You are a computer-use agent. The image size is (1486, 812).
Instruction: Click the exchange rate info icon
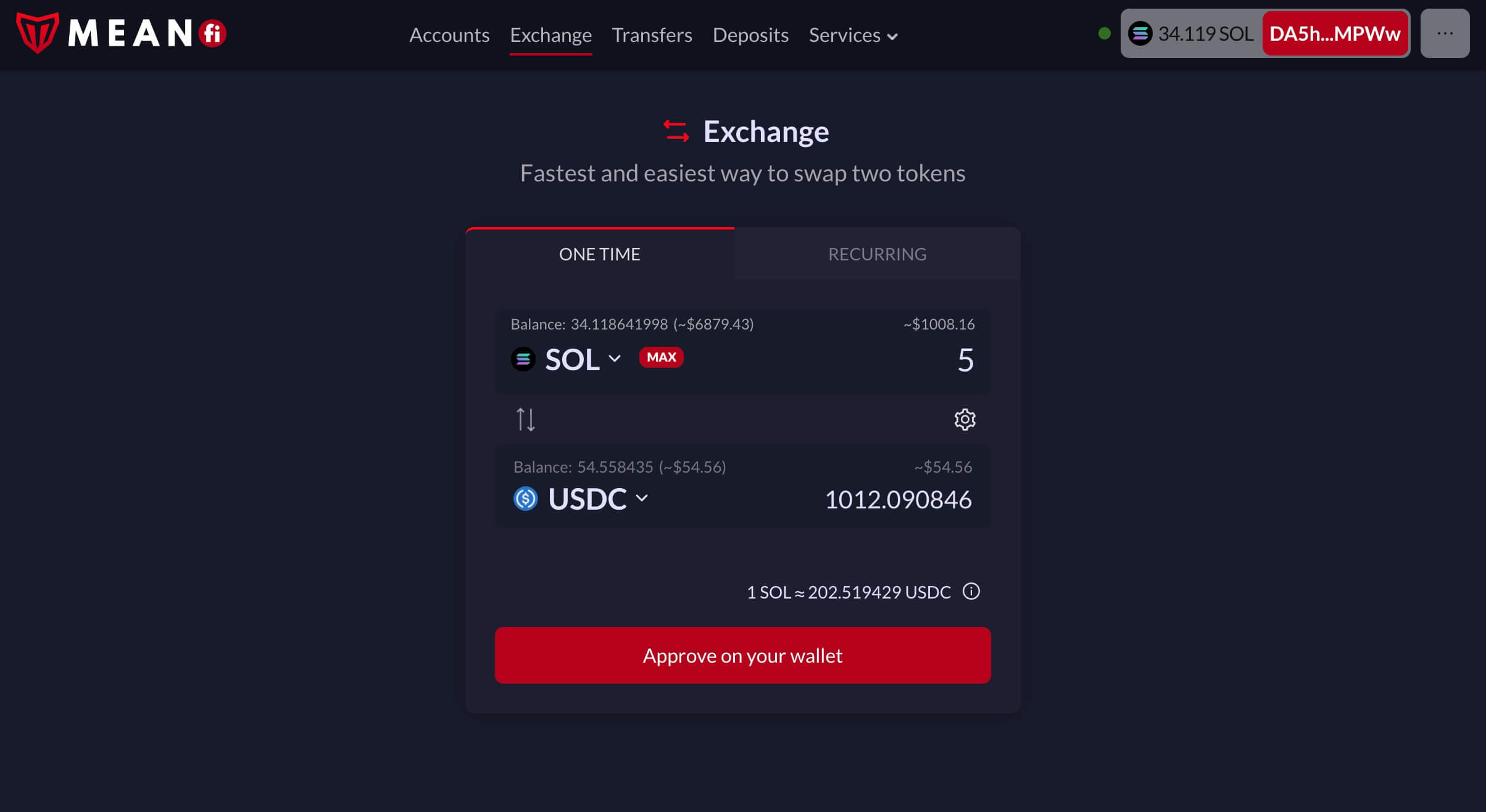click(971, 591)
